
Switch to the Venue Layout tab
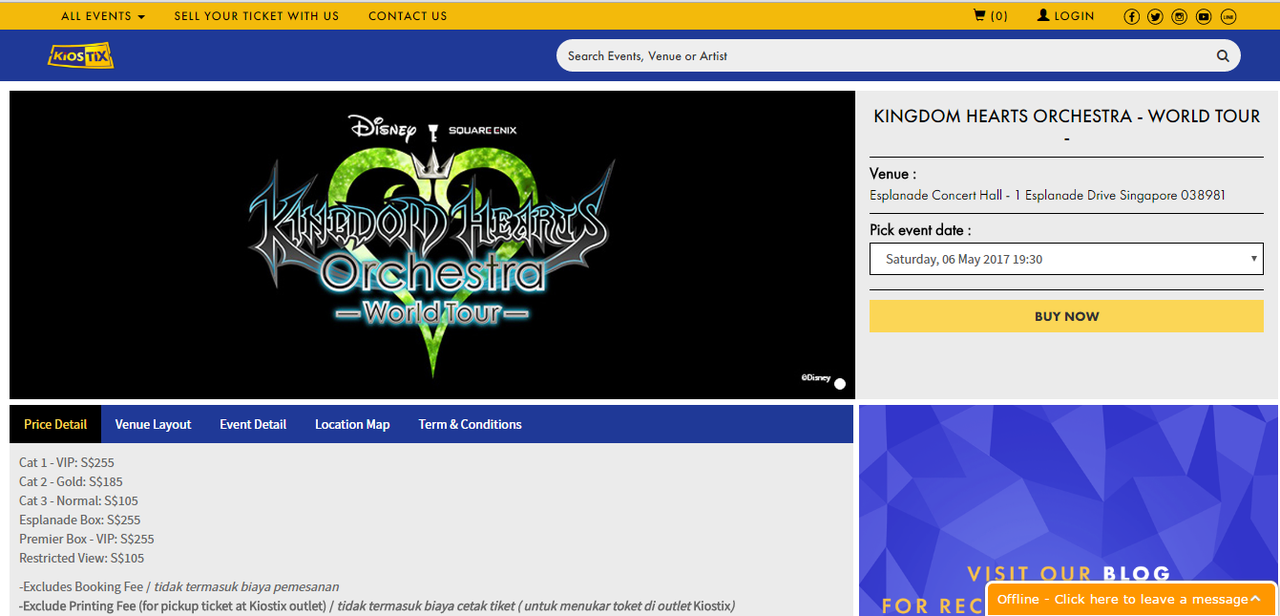pos(152,424)
